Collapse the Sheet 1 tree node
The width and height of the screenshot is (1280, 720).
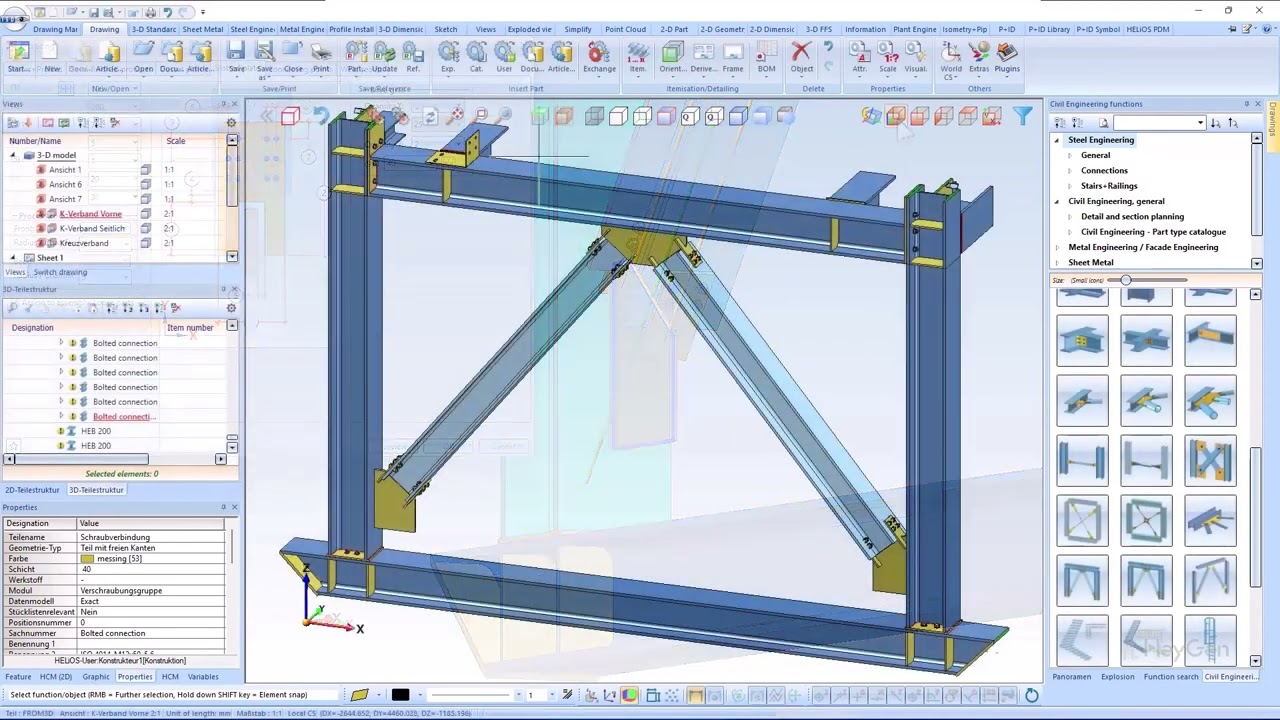click(x=14, y=258)
